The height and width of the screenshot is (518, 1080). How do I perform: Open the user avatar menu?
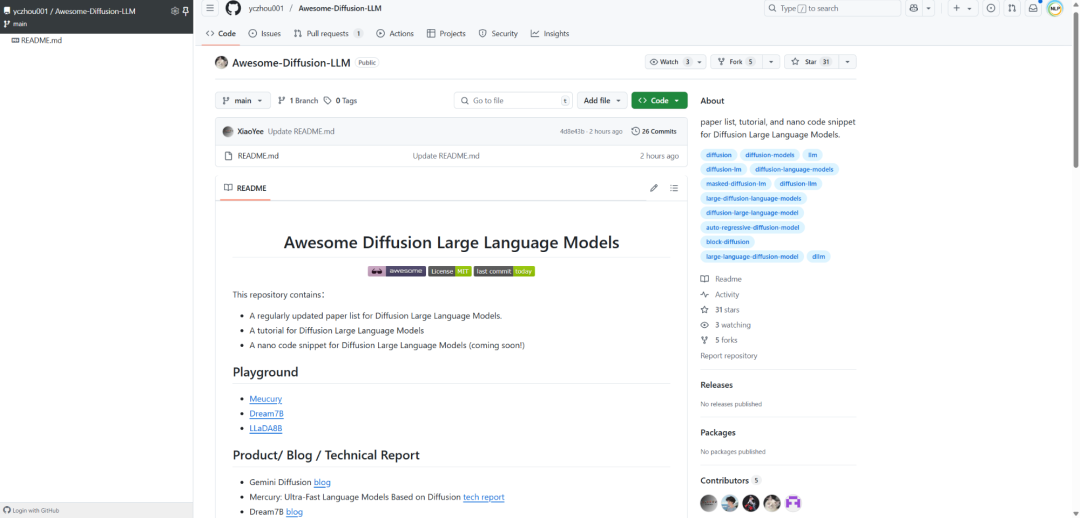tap(1055, 8)
